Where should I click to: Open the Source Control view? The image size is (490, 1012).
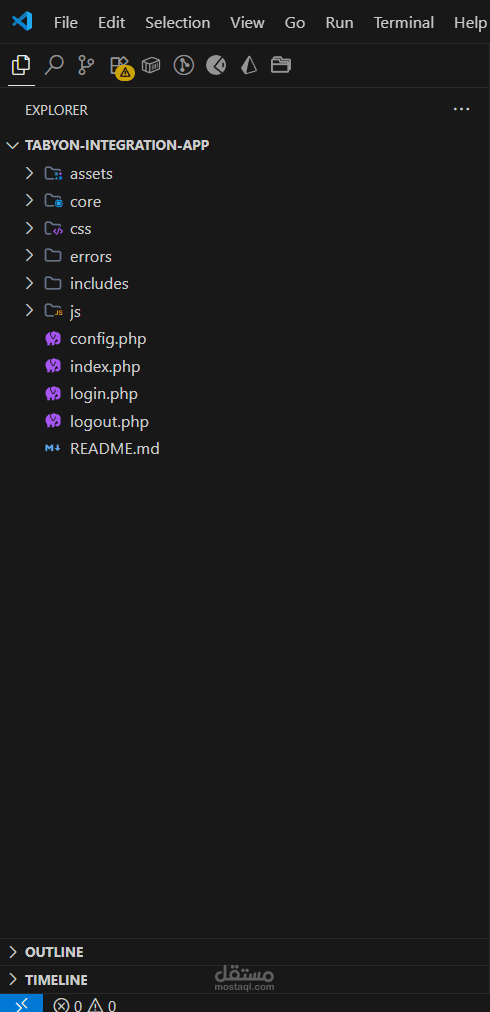tap(86, 65)
